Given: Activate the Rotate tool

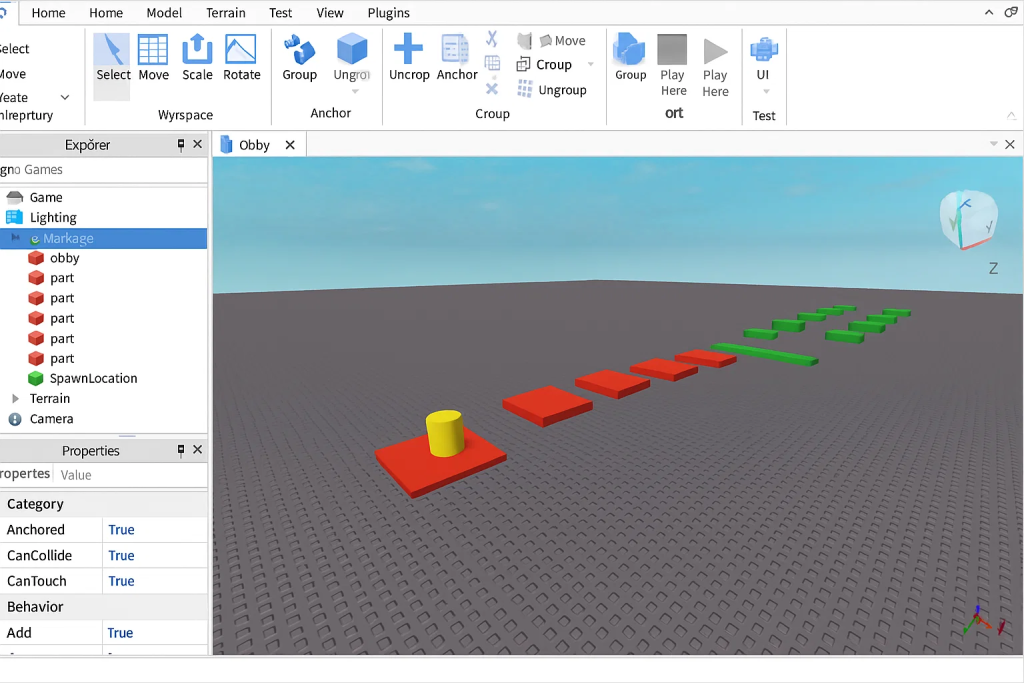Looking at the screenshot, I should click(241, 58).
